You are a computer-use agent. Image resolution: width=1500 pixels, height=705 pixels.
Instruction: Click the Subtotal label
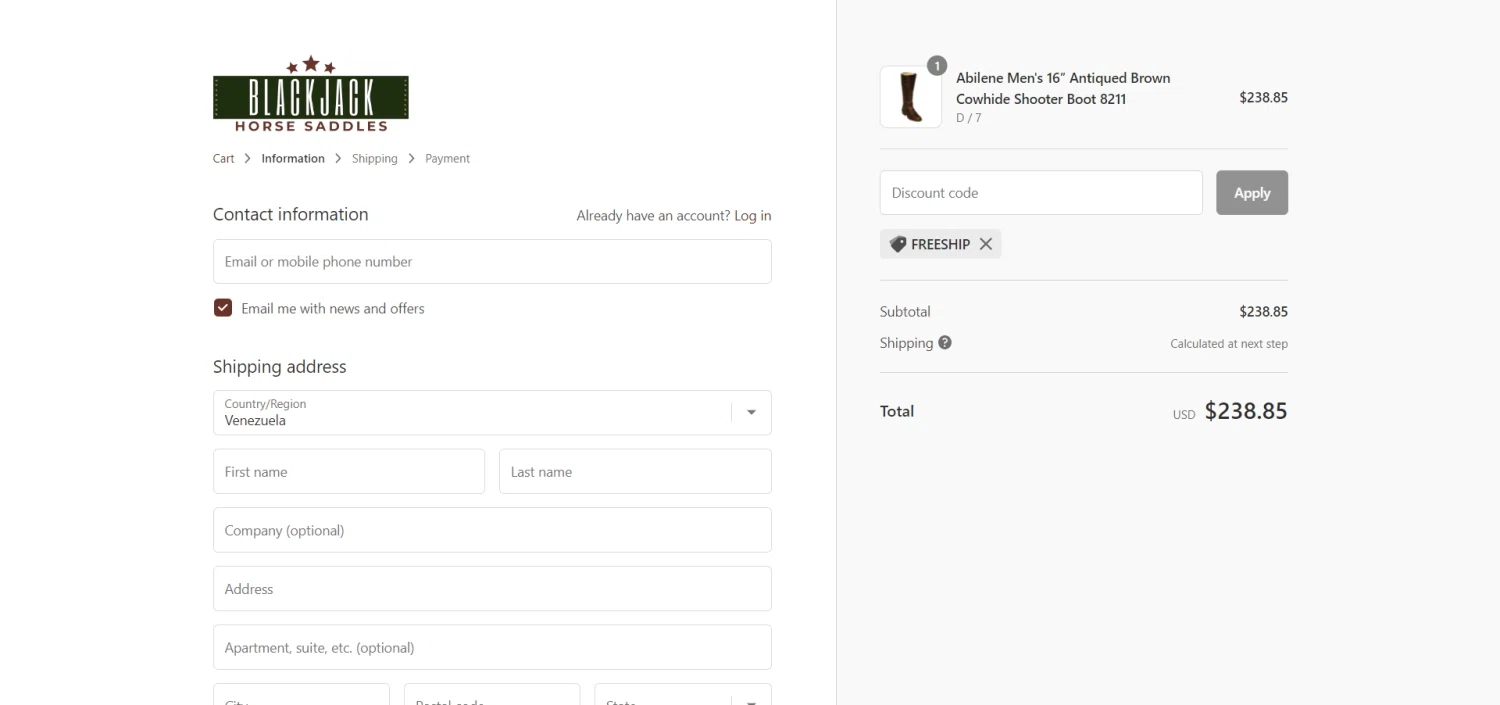point(905,312)
